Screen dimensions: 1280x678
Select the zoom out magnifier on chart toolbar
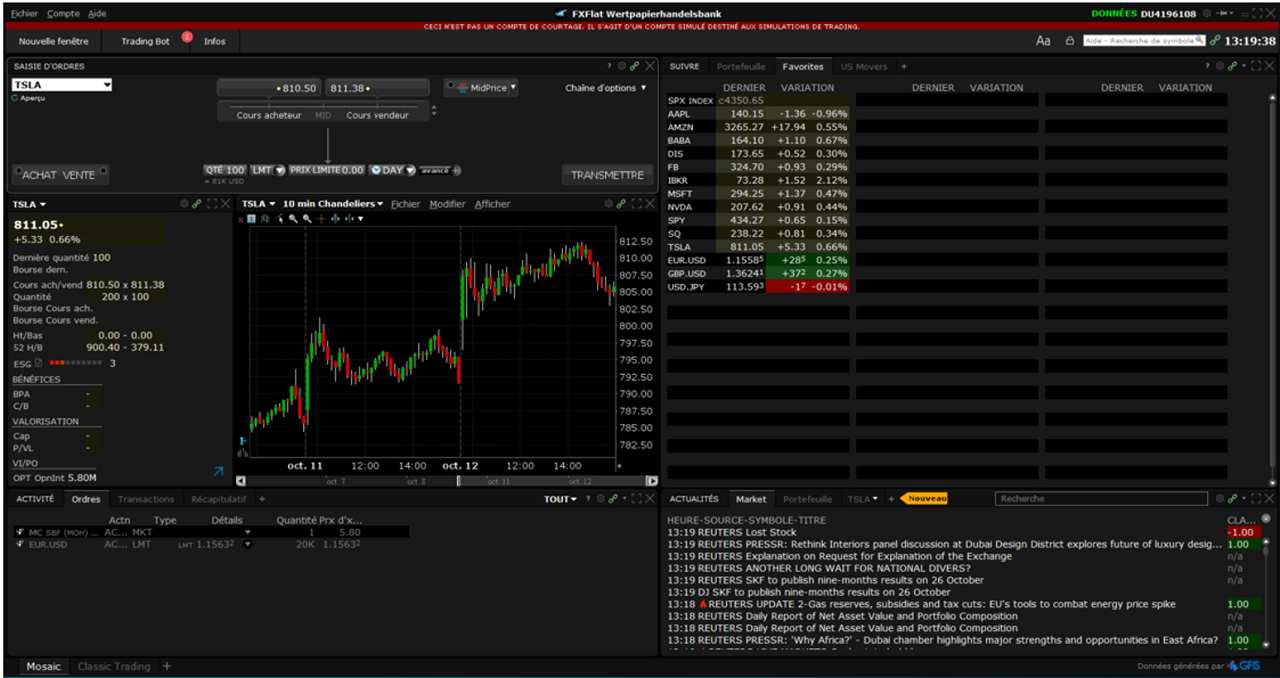click(x=307, y=218)
